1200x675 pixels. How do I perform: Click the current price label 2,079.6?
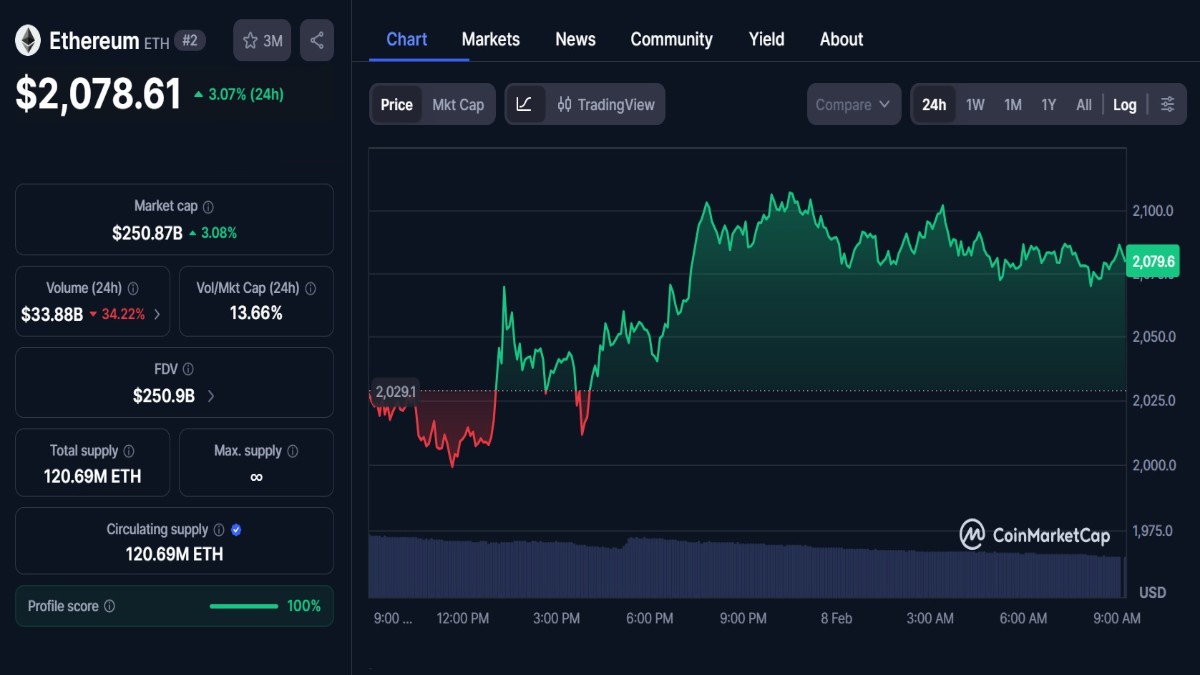tap(1153, 262)
